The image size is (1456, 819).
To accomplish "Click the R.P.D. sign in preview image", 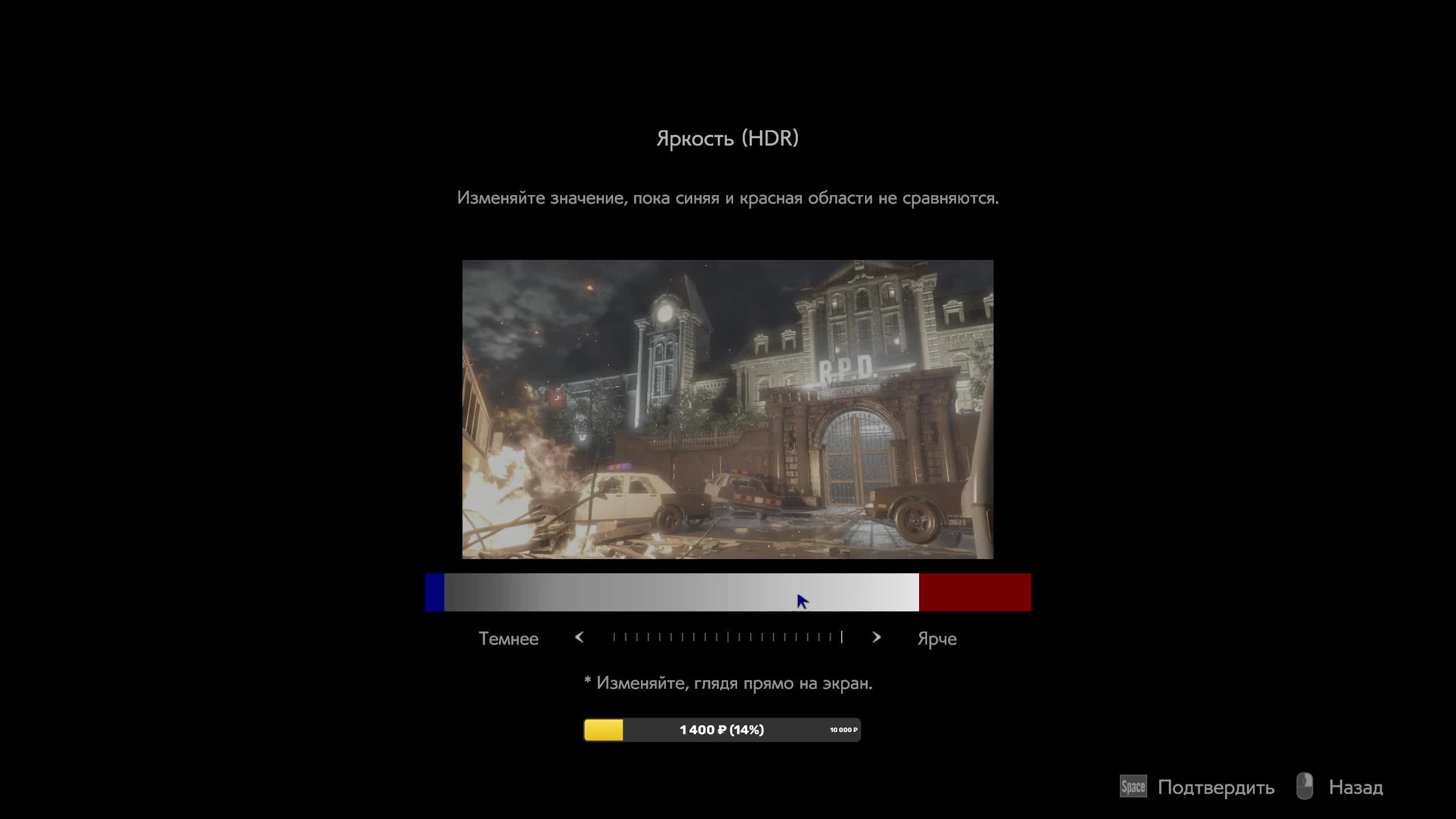I will [846, 369].
